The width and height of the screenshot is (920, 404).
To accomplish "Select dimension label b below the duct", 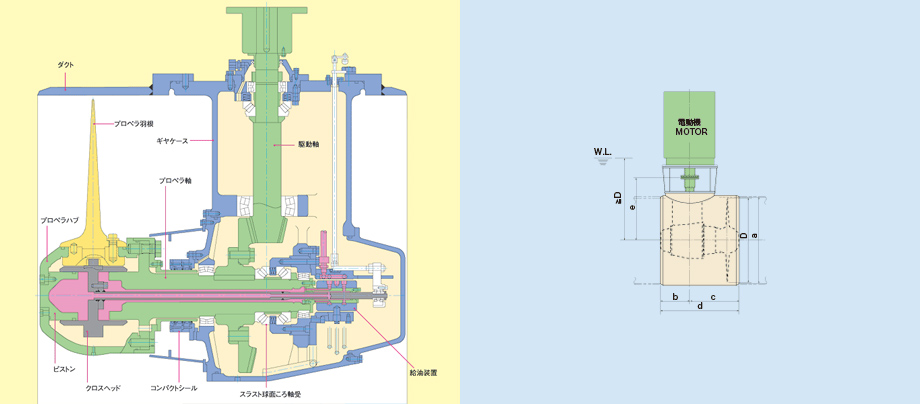I will [676, 297].
